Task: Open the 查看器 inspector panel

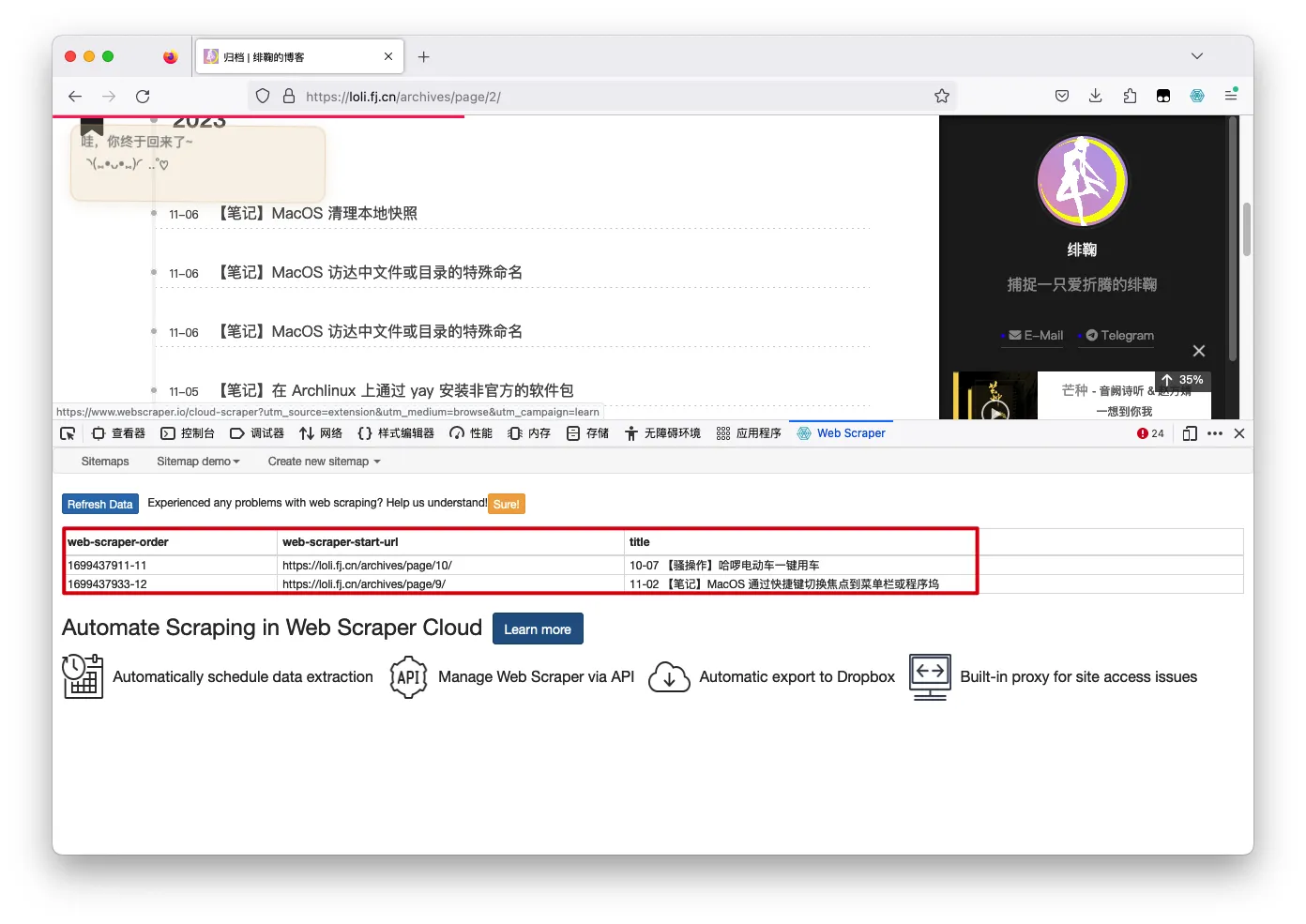Action: (119, 433)
